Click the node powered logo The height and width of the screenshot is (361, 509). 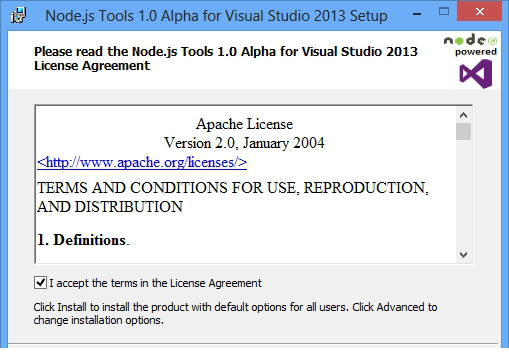point(470,45)
